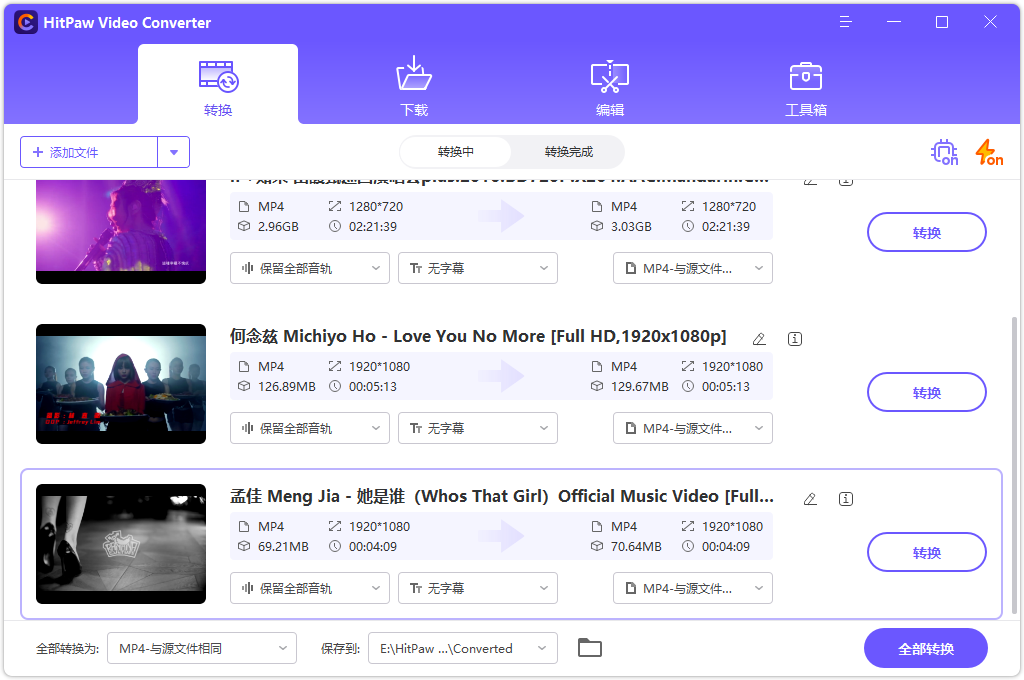Screen dimensions: 1024x680
Task: Click the 2.96GB source size text
Action: point(278,227)
